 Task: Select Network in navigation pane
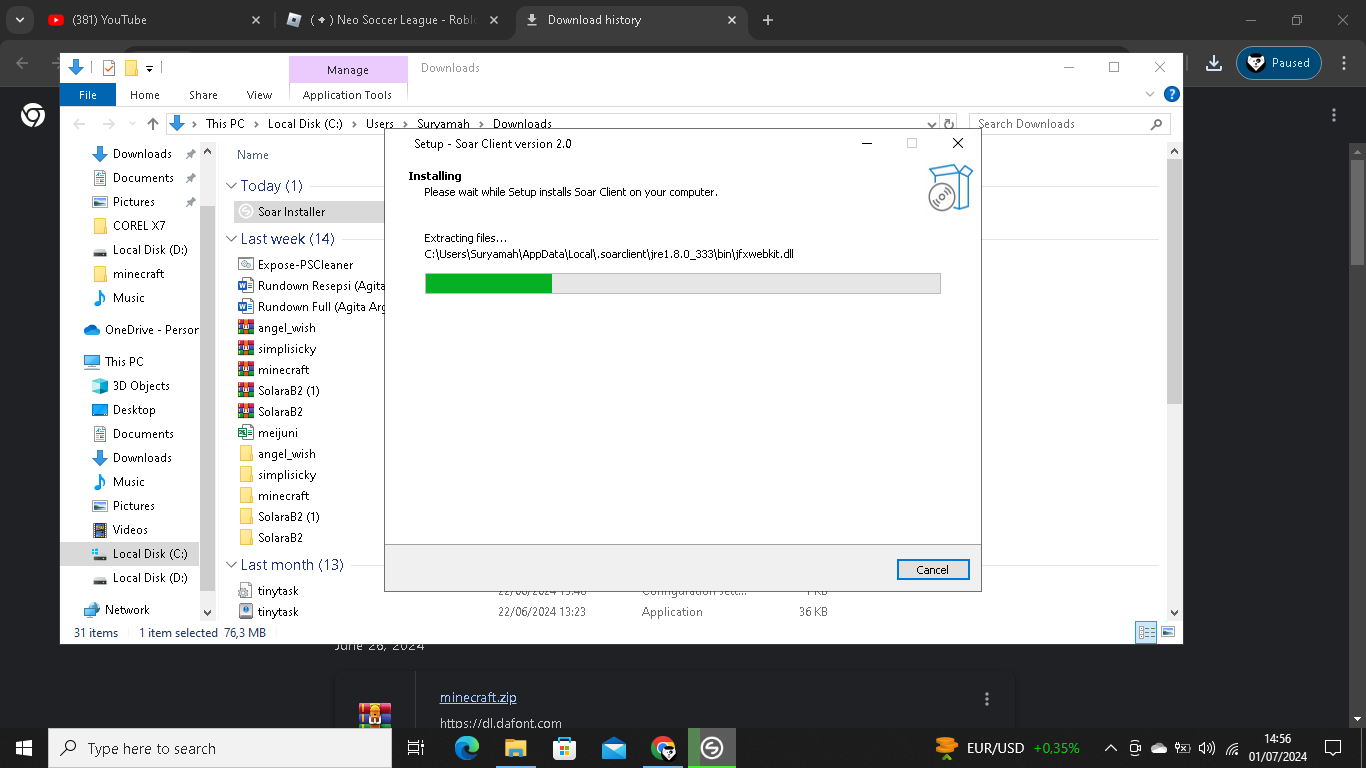coord(127,610)
